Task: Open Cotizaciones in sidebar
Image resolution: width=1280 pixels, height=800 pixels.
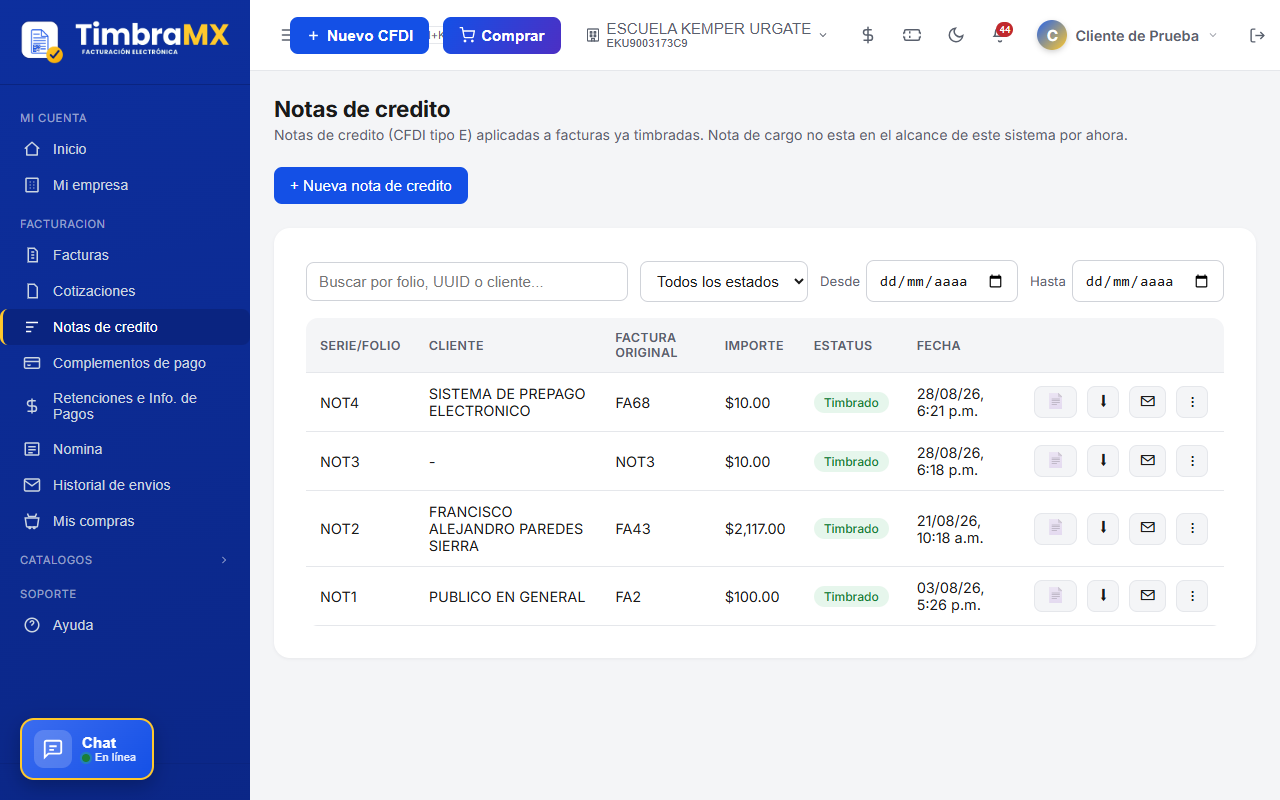Action: pos(125,291)
